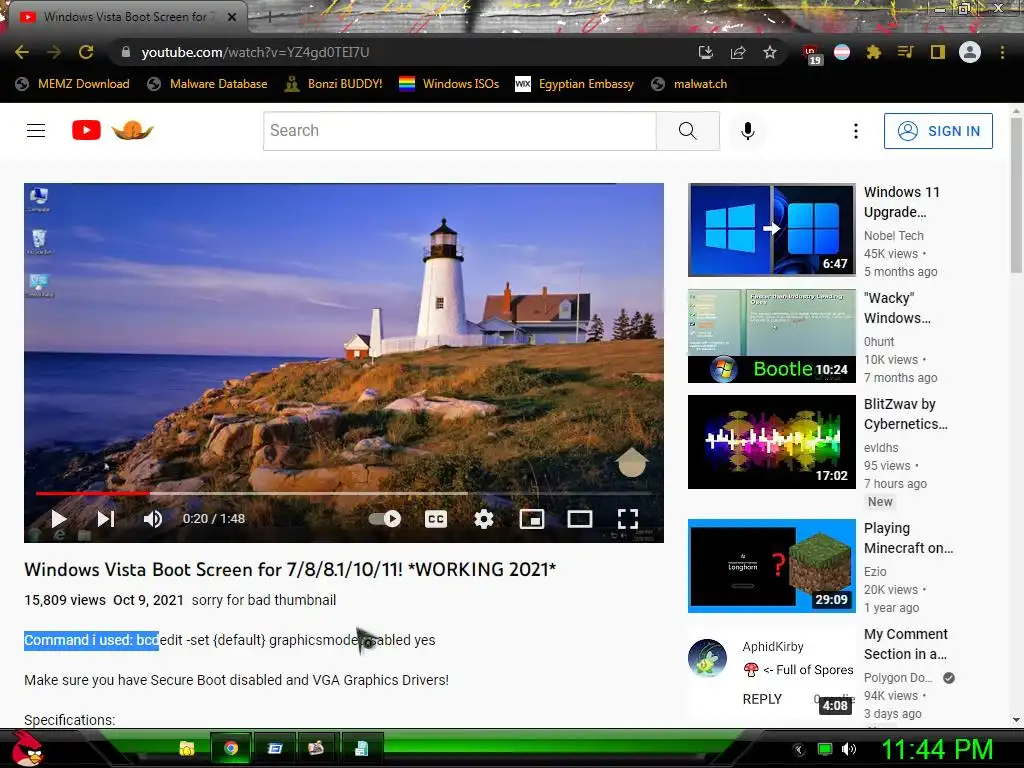Close the Windows Vista Boot Screen tab

click(232, 17)
